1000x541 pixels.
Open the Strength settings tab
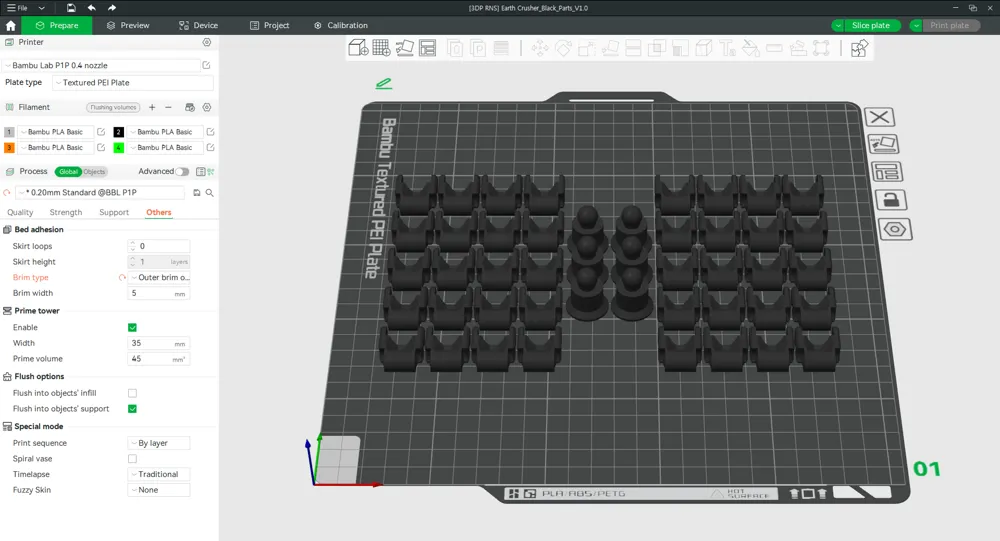66,212
